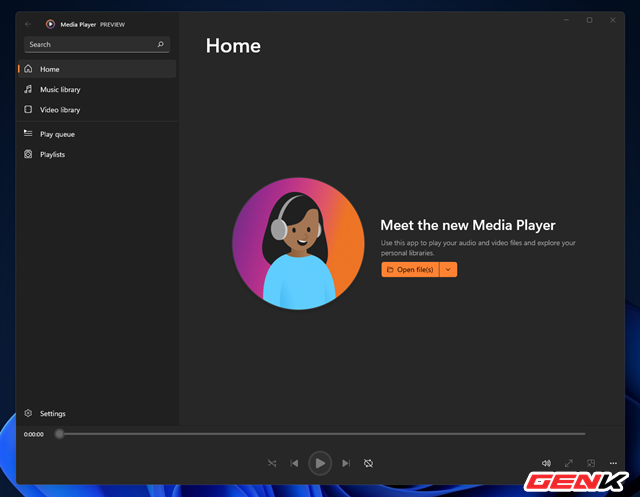This screenshot has width=640, height=497.
Task: Click the Open file(s) button
Action: click(410, 270)
